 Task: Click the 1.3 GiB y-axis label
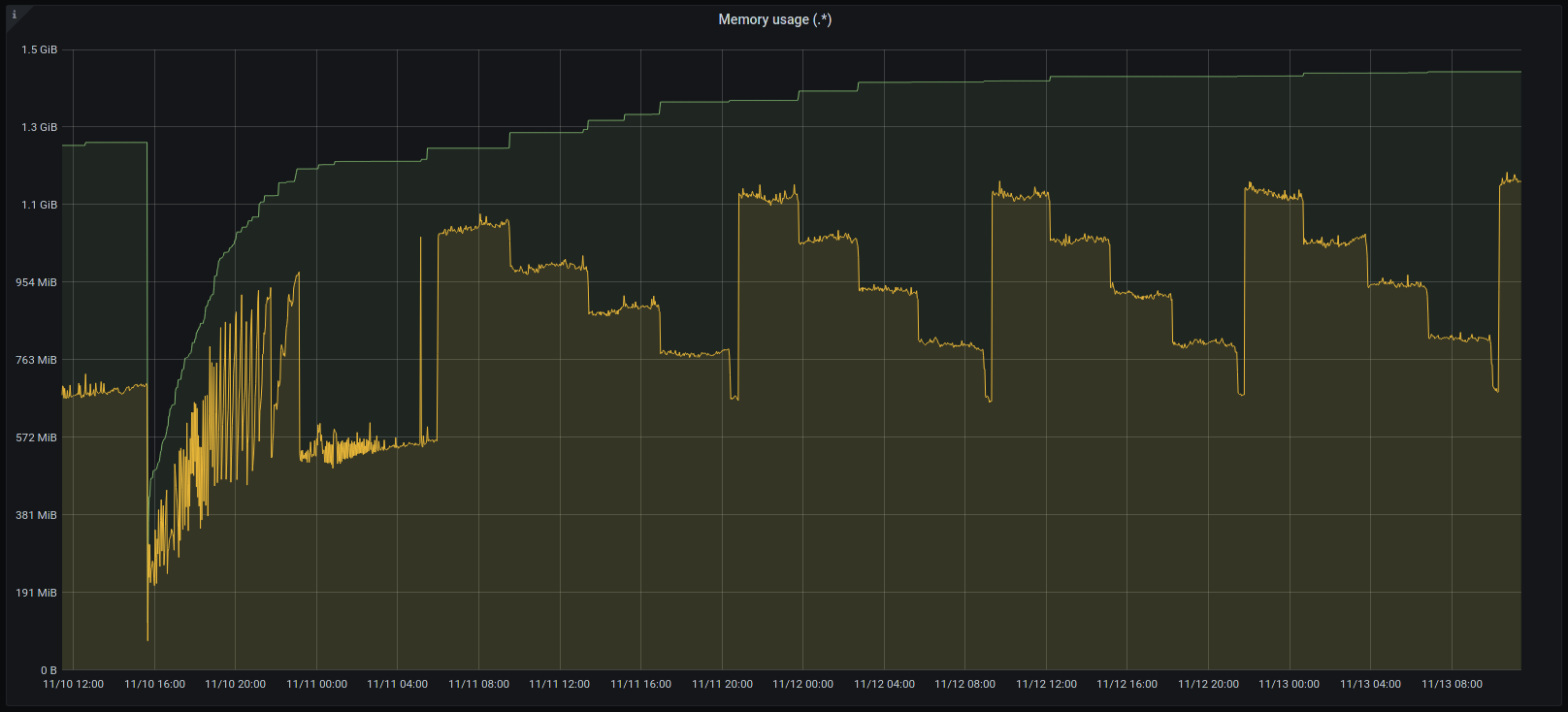40,127
